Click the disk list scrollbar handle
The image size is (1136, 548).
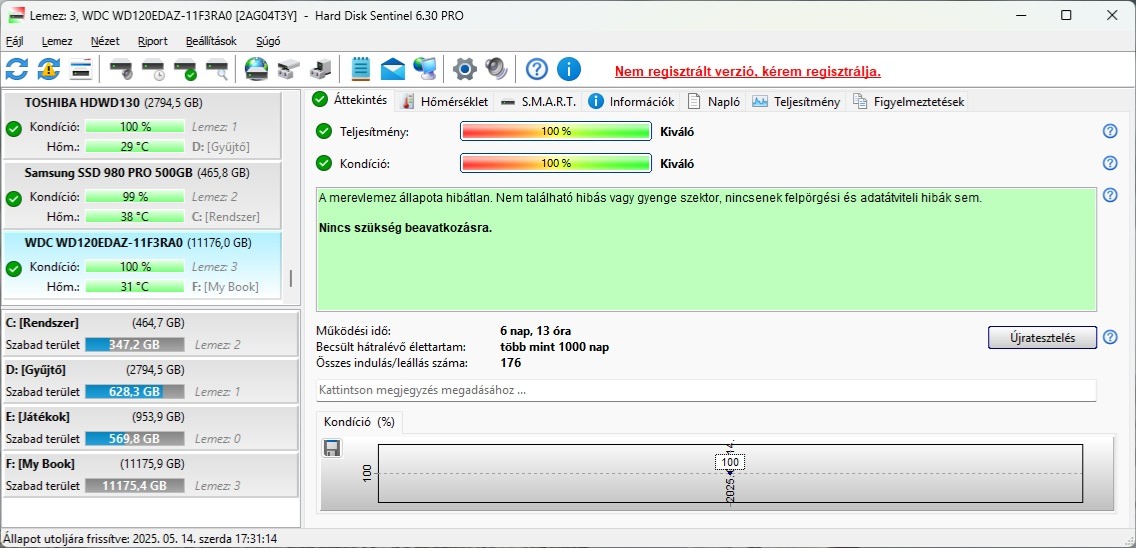291,278
